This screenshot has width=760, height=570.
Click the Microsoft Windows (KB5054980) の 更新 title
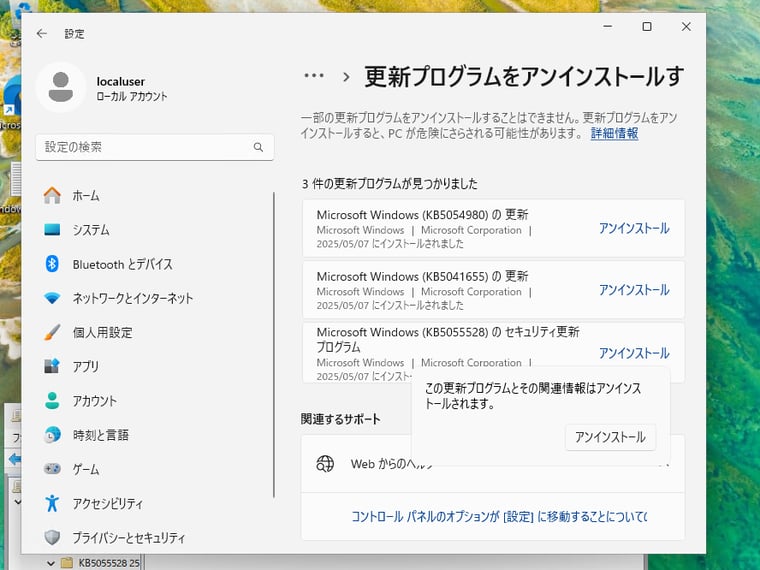pos(422,215)
